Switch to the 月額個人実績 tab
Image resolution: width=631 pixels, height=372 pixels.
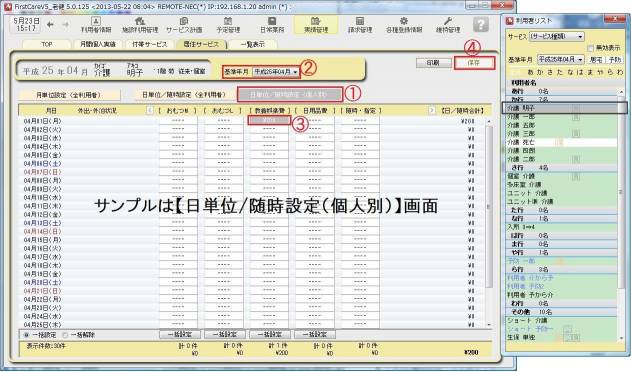[98, 44]
